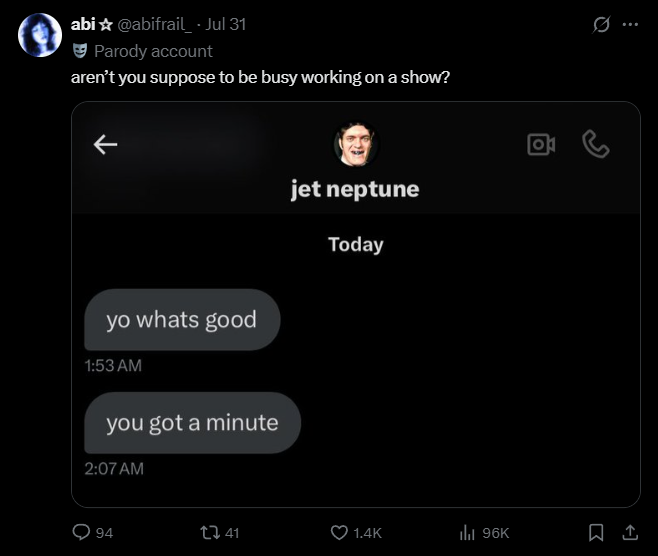The width and height of the screenshot is (658, 556).
Task: Click the video call camera icon
Action: (x=540, y=145)
